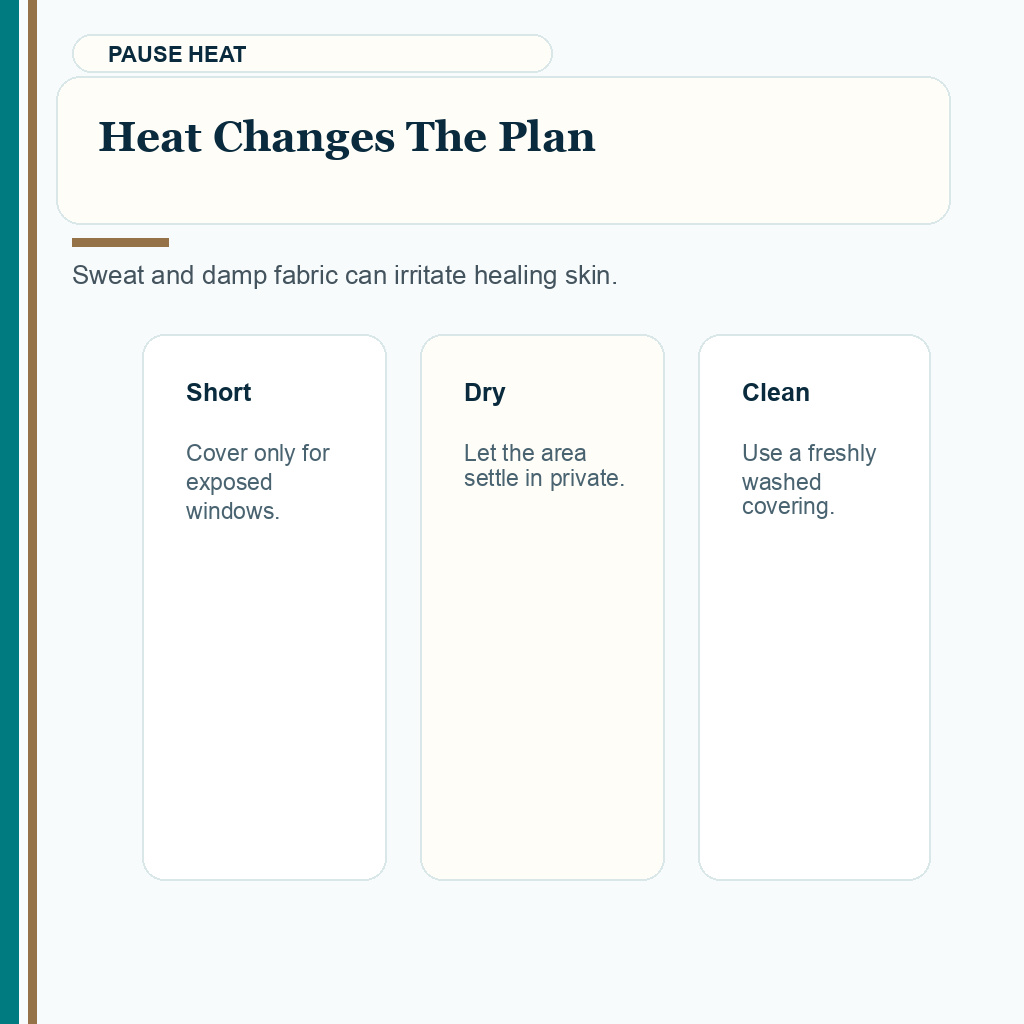
Task: Select Let the area settle in private text
Action: point(544,466)
